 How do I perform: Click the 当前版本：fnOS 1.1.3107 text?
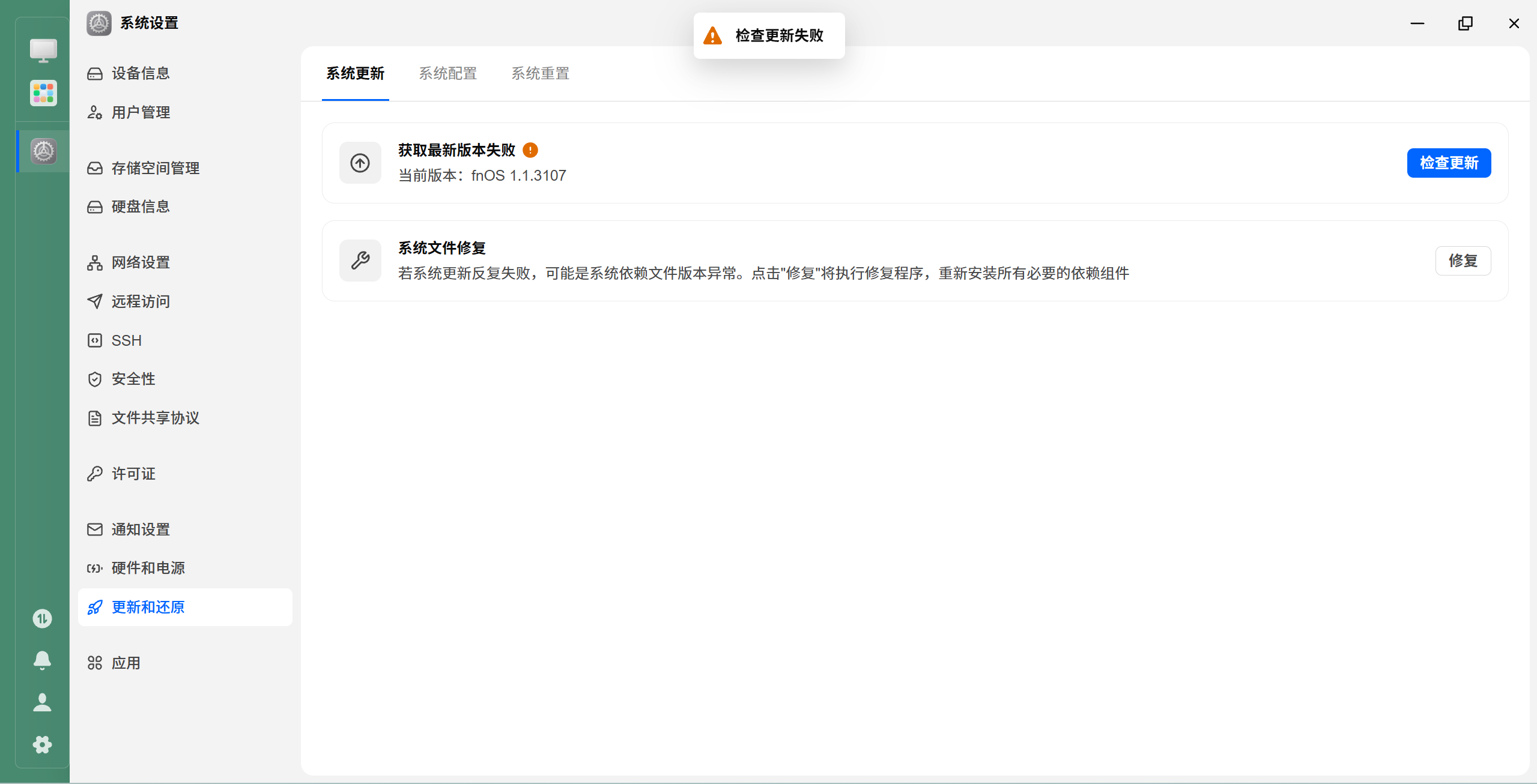click(x=482, y=176)
